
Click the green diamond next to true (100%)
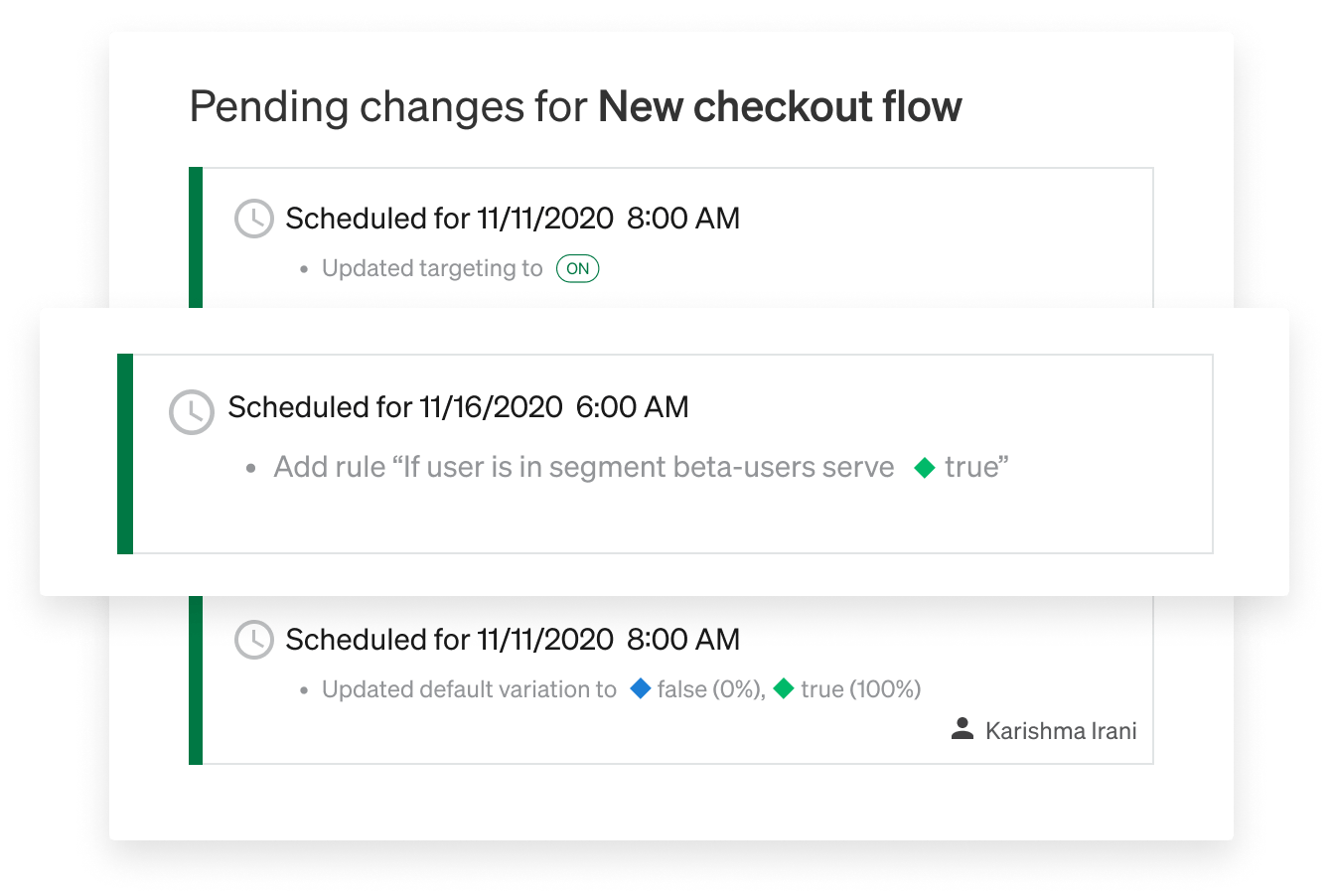(784, 688)
